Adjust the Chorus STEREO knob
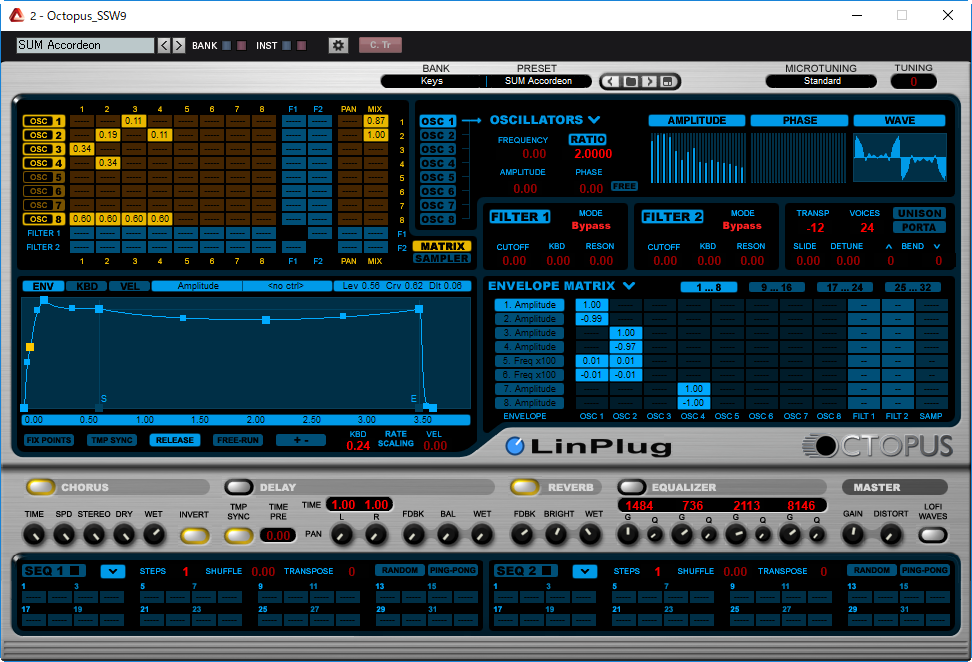This screenshot has width=972, height=662. pos(94,535)
